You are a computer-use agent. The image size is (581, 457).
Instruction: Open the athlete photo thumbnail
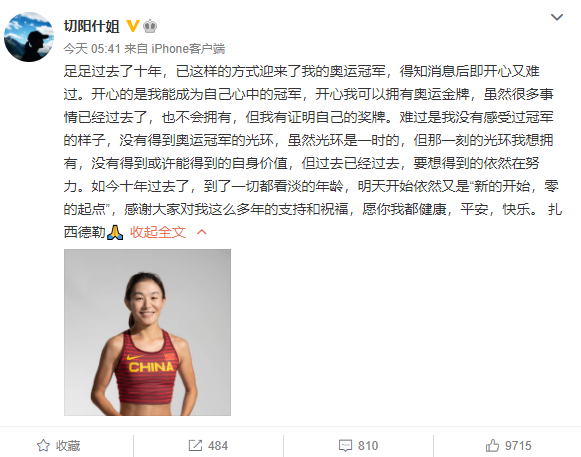[x=147, y=332]
